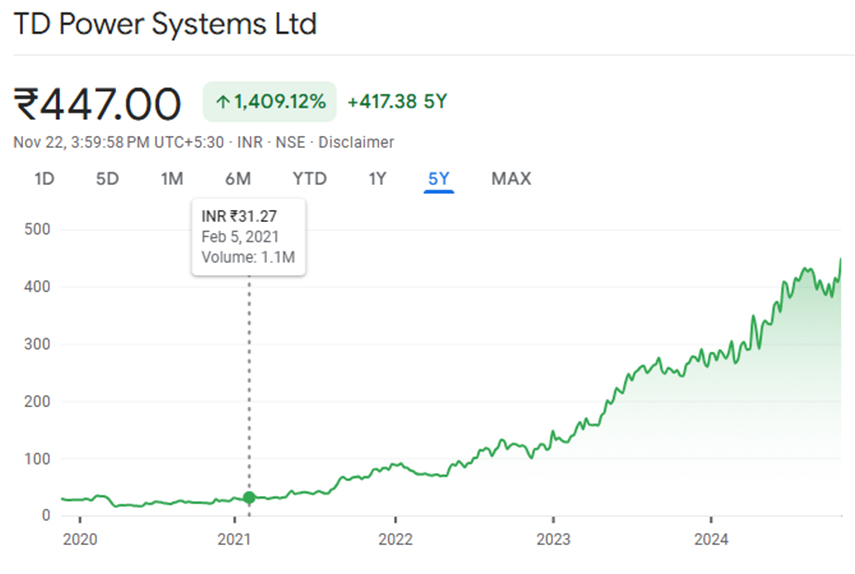The width and height of the screenshot is (855, 574).
Task: Click the 2023 x-axis label
Action: coord(553,540)
